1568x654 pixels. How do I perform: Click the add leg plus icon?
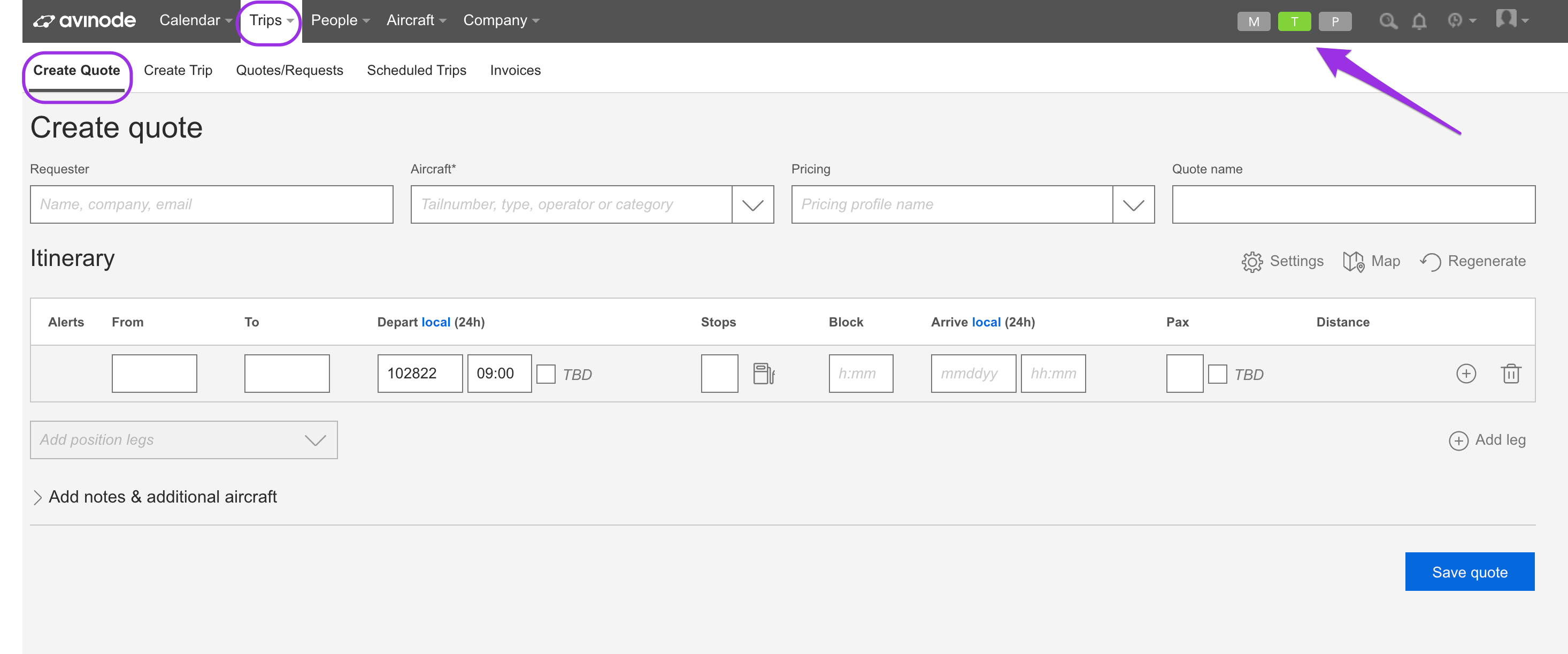tap(1459, 440)
